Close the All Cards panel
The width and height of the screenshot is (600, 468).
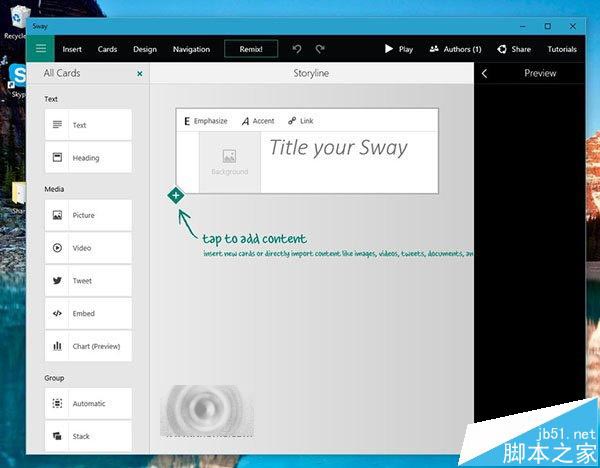click(x=140, y=73)
